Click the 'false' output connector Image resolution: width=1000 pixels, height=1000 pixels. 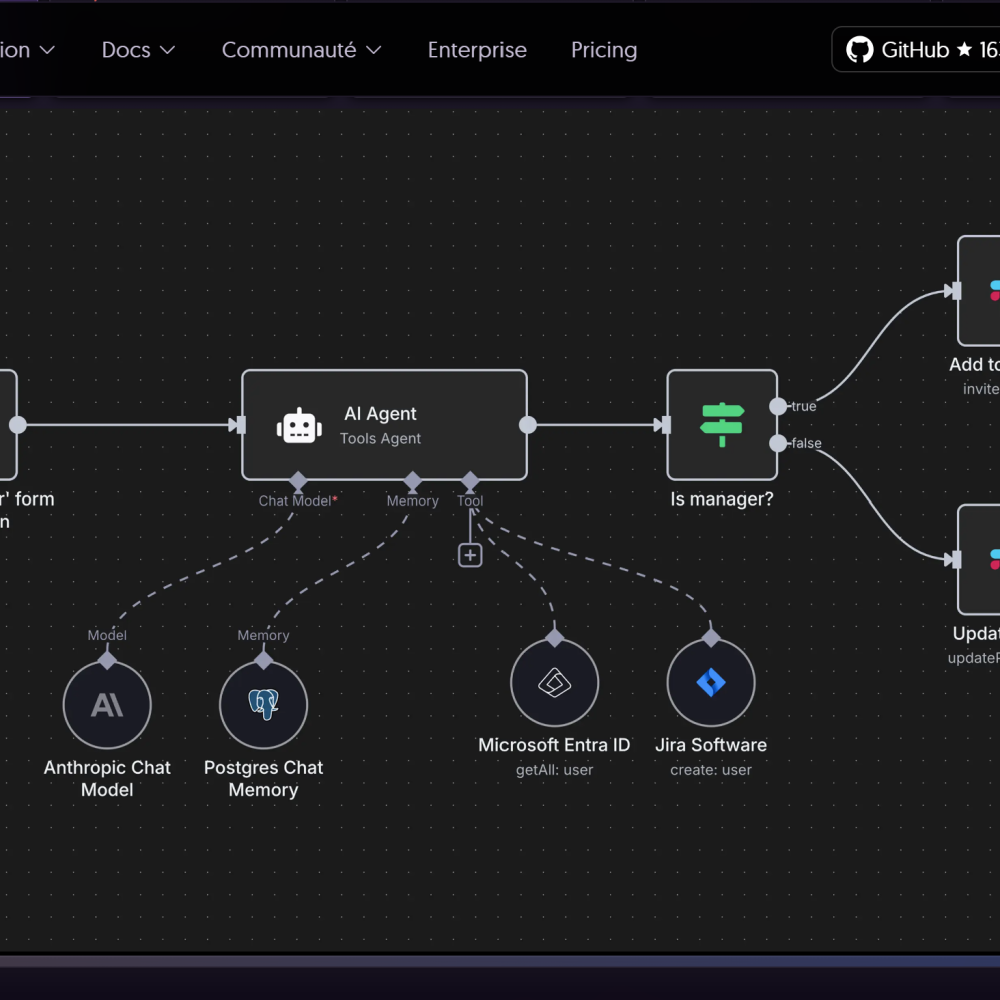click(x=778, y=443)
